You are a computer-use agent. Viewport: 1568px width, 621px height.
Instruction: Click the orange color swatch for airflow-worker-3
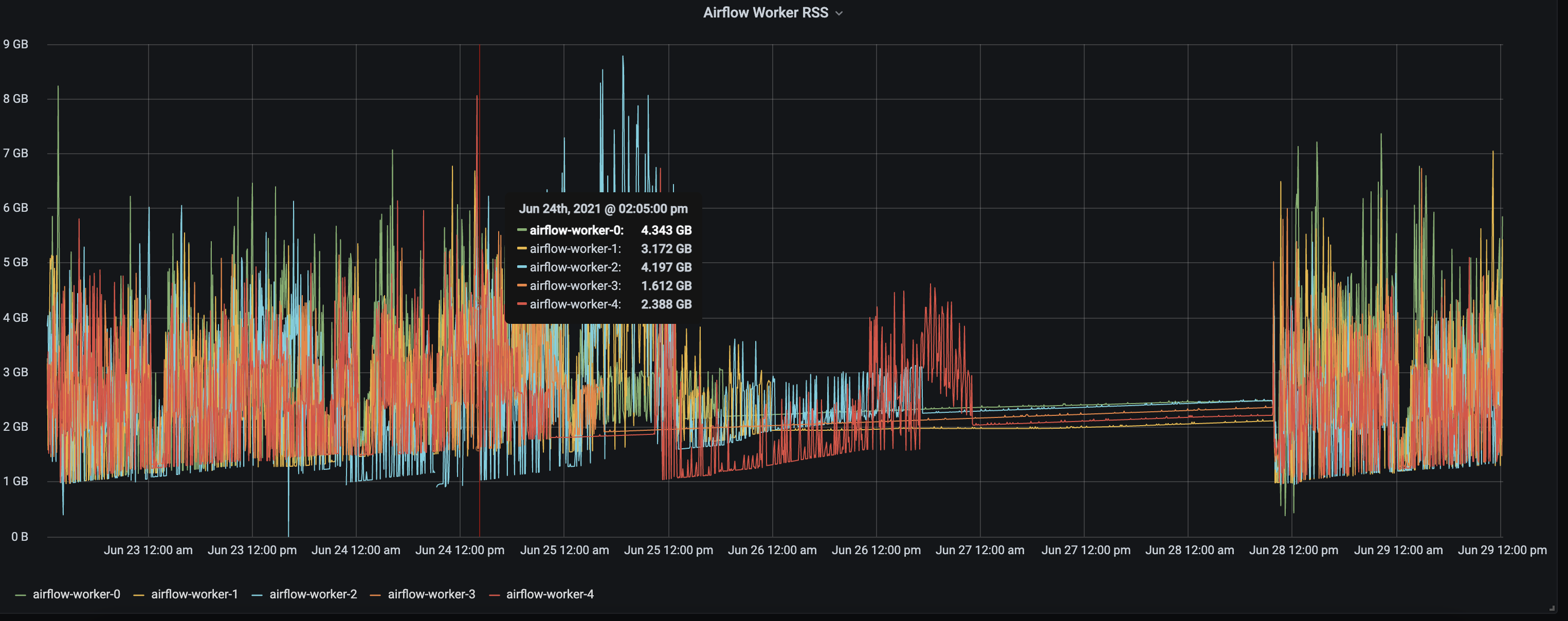pyautogui.click(x=375, y=595)
